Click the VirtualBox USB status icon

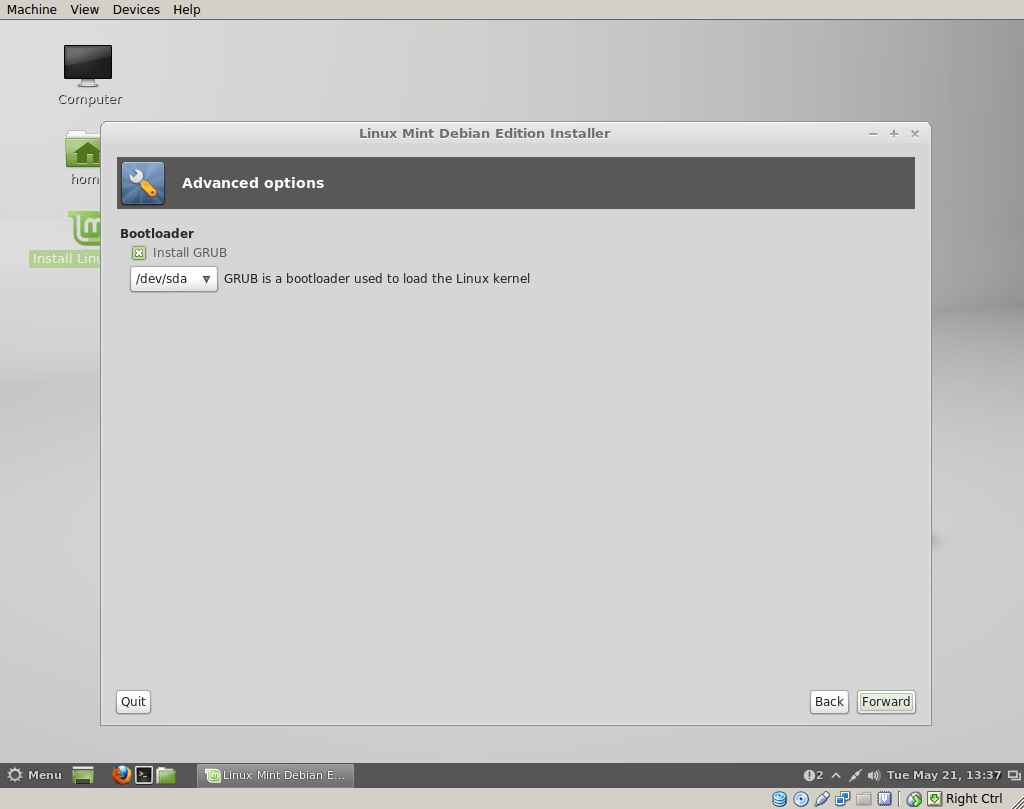point(823,798)
